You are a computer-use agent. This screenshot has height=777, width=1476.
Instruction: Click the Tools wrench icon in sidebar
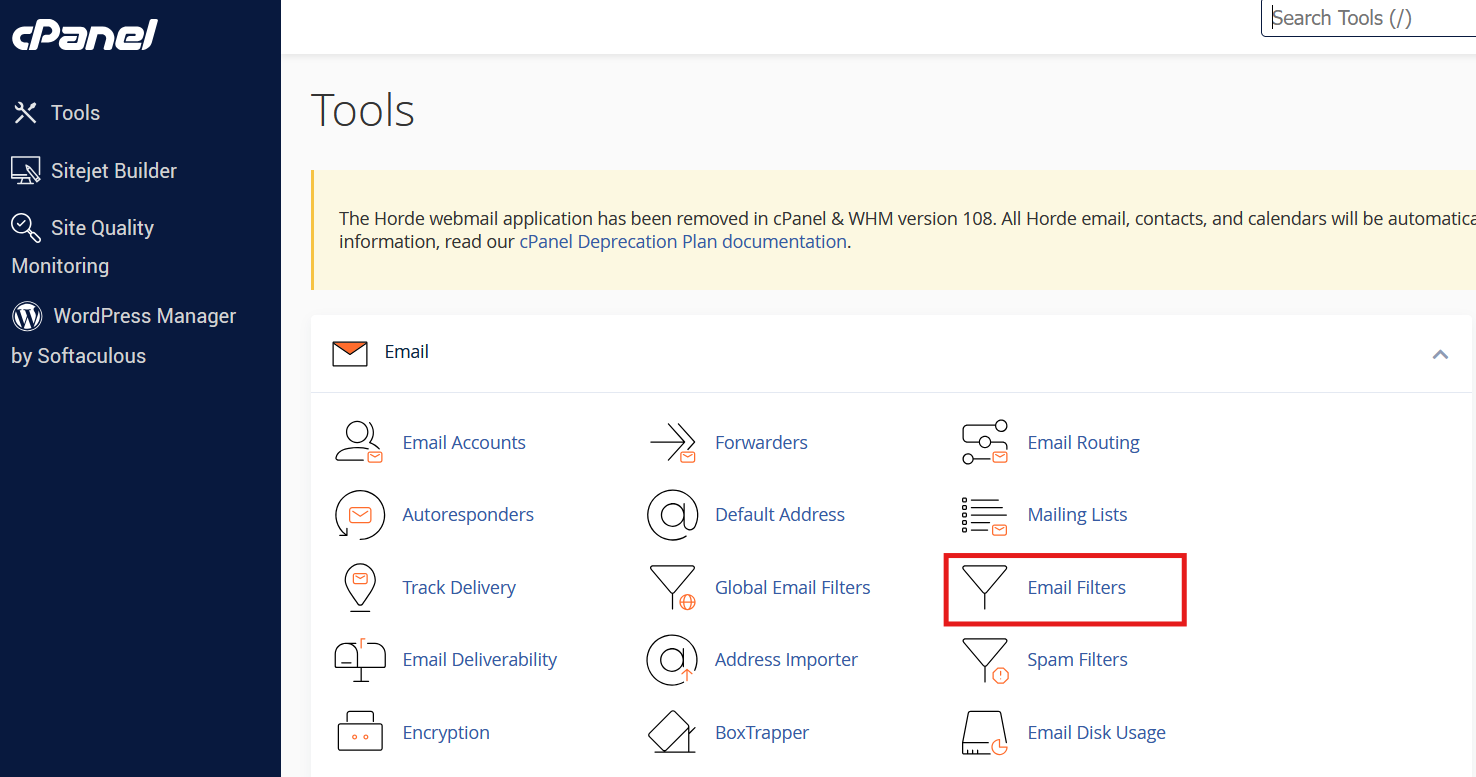(x=25, y=113)
